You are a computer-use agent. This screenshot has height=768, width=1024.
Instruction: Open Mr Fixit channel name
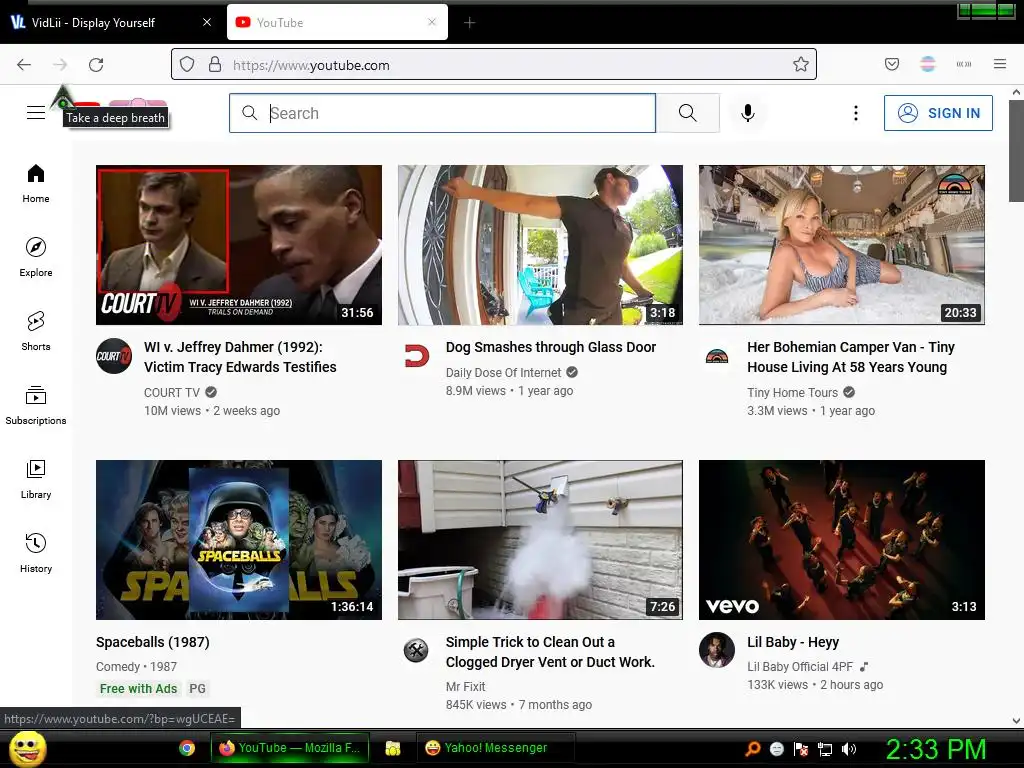(x=466, y=686)
